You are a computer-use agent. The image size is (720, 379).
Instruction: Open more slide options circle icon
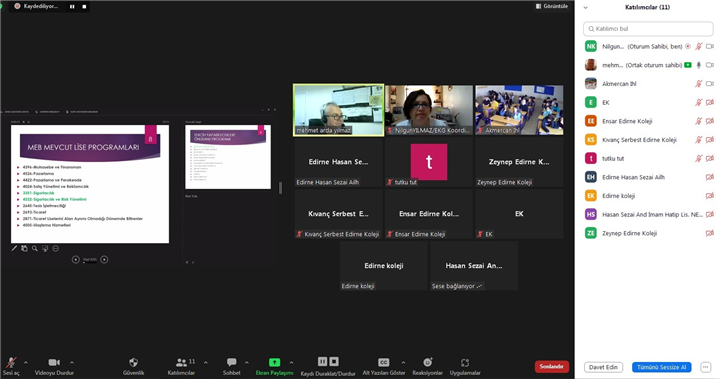(x=56, y=249)
